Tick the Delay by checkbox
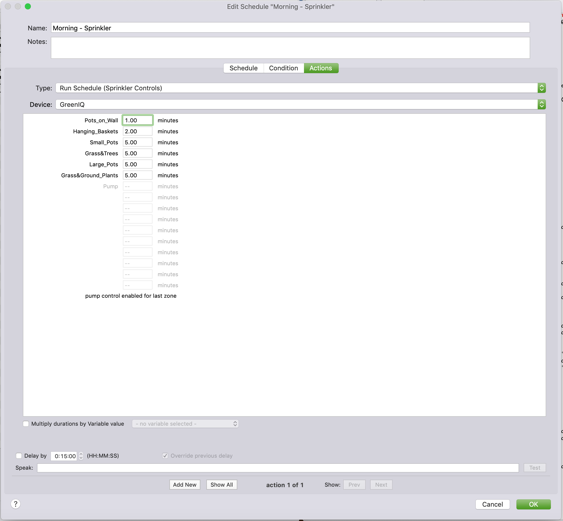The image size is (563, 521). (19, 456)
